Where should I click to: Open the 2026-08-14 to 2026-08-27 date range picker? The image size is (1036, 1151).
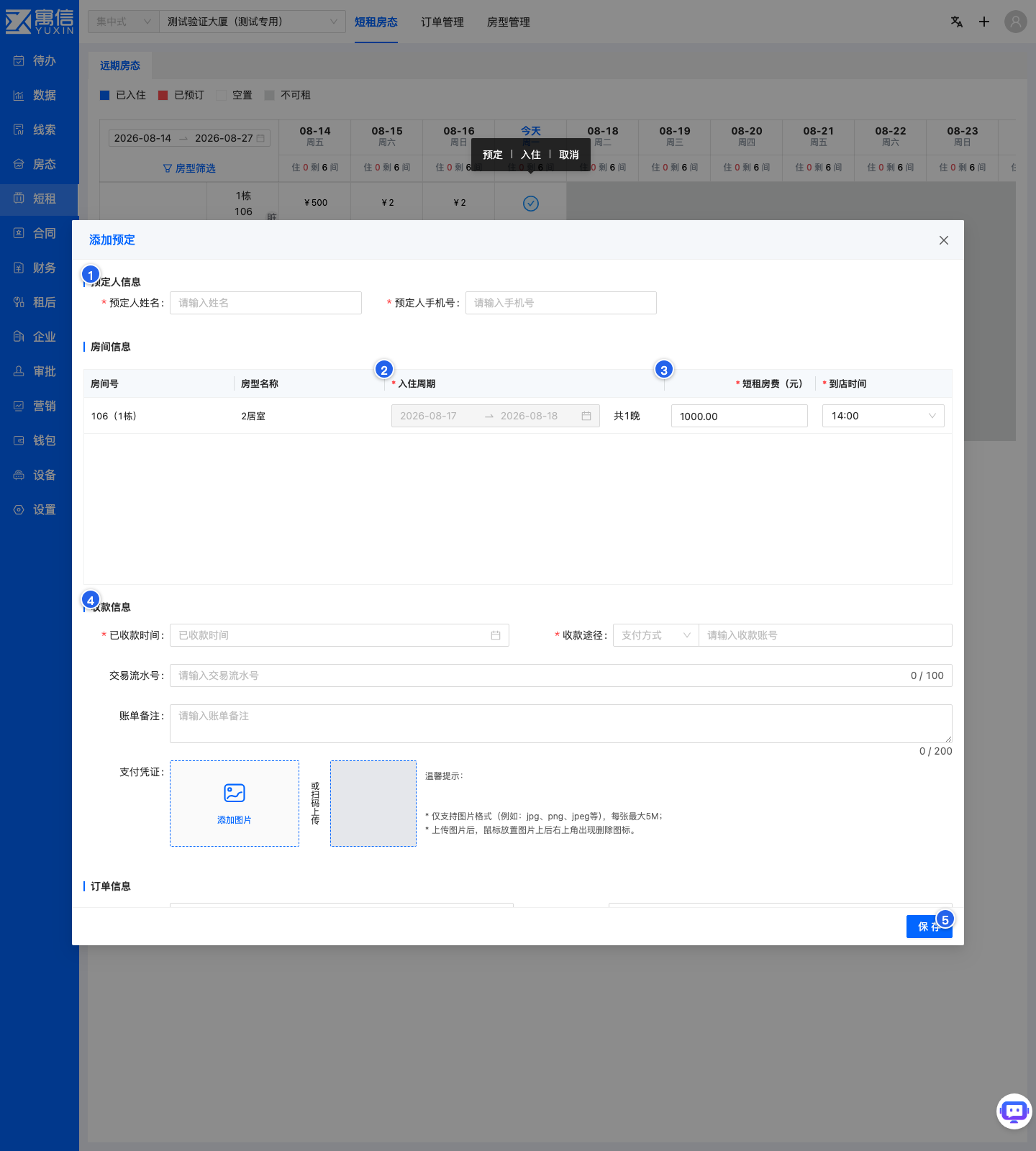(x=189, y=138)
